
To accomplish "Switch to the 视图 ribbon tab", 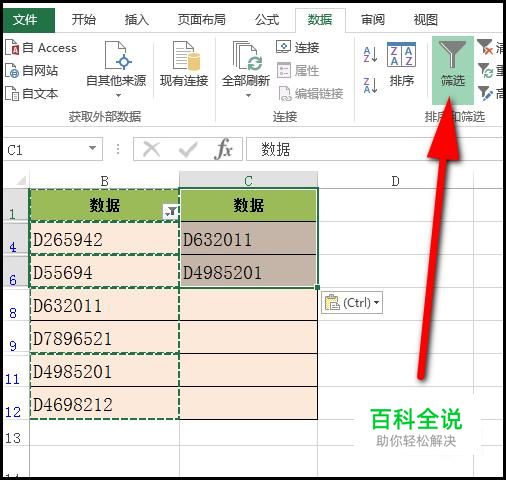I will [x=425, y=20].
